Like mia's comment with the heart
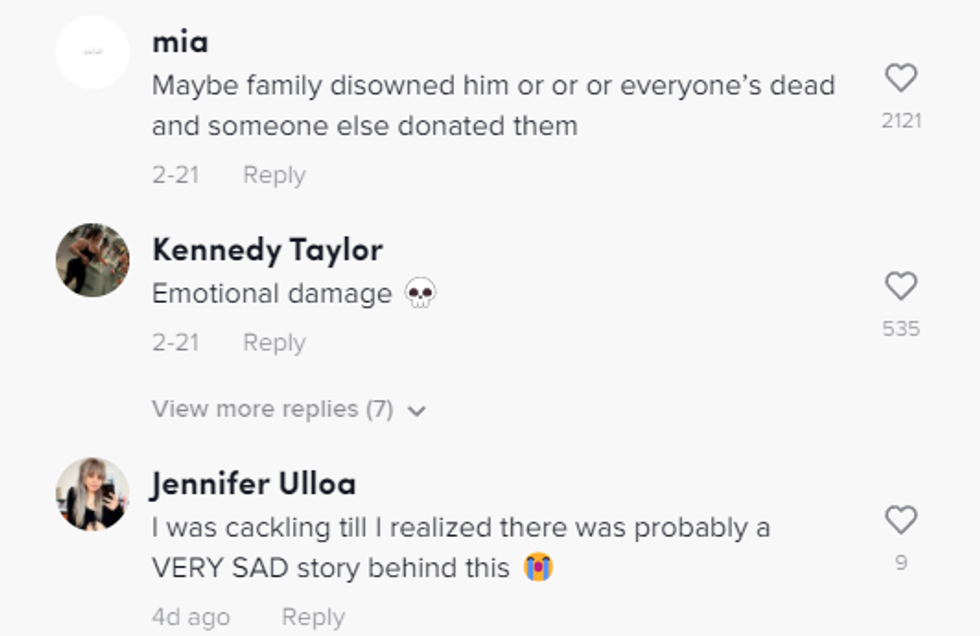Image resolution: width=980 pixels, height=636 pixels. pos(901,78)
